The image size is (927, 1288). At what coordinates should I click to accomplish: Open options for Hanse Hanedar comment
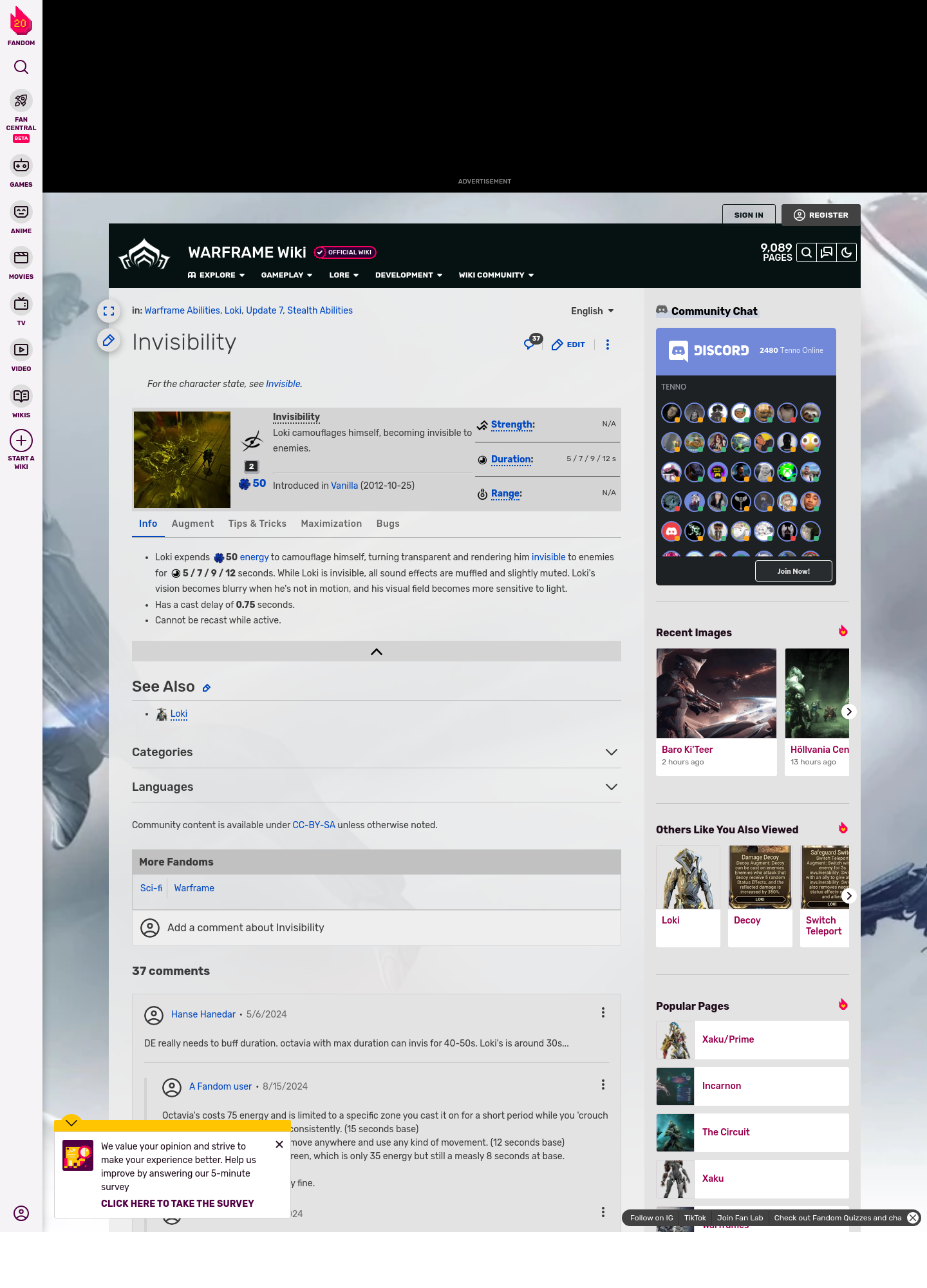pos(603,1012)
